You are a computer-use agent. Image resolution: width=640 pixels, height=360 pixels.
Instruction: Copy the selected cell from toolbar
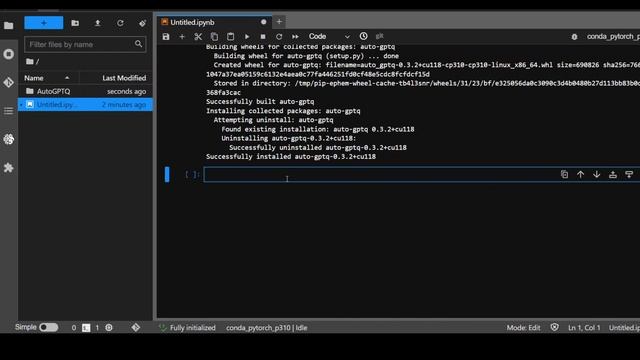(x=214, y=37)
